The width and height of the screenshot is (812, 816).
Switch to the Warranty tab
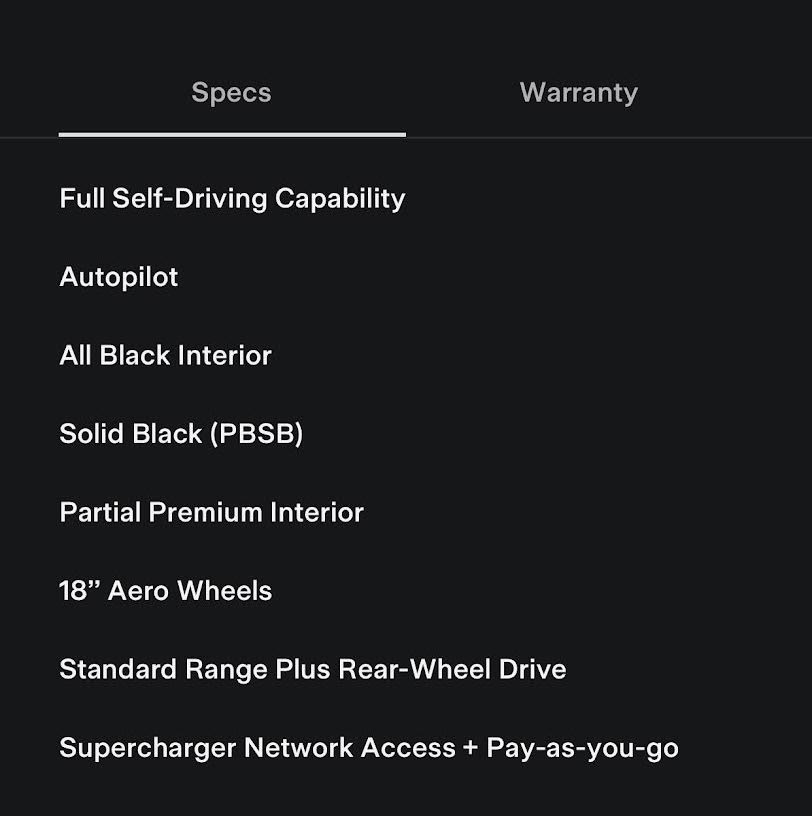pyautogui.click(x=578, y=93)
